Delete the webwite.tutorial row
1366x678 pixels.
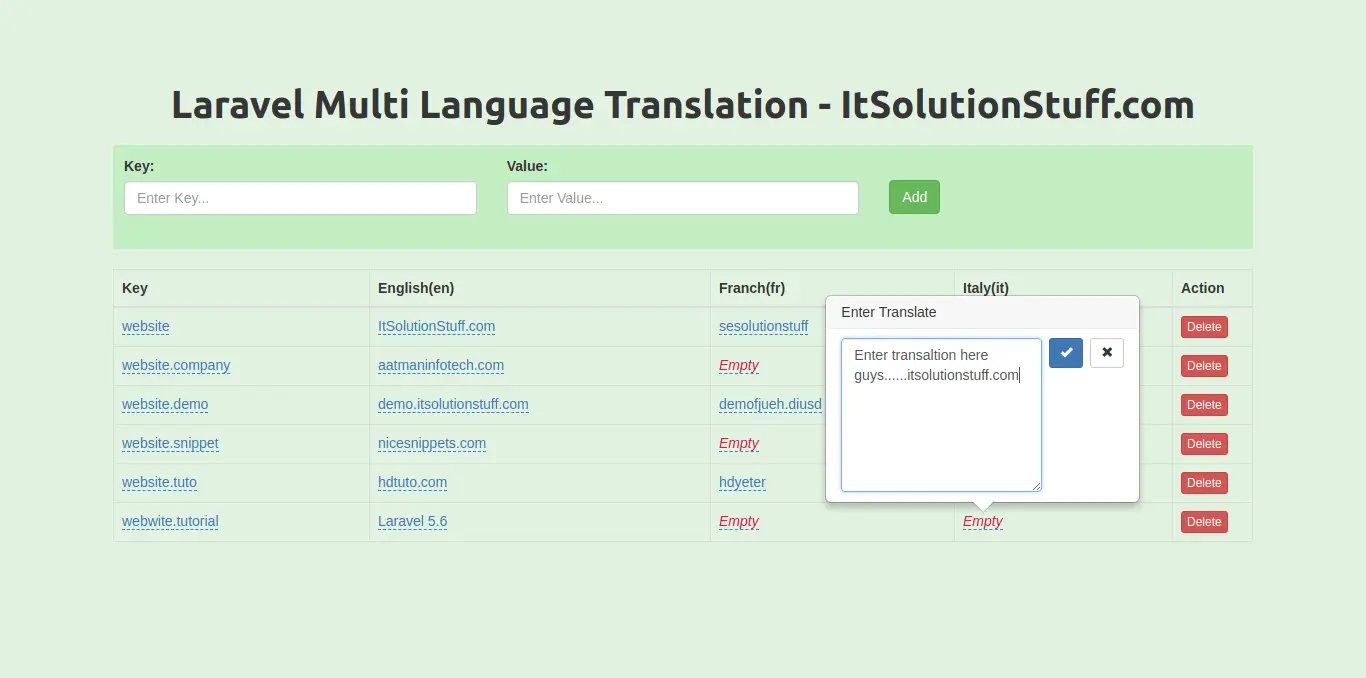1204,522
